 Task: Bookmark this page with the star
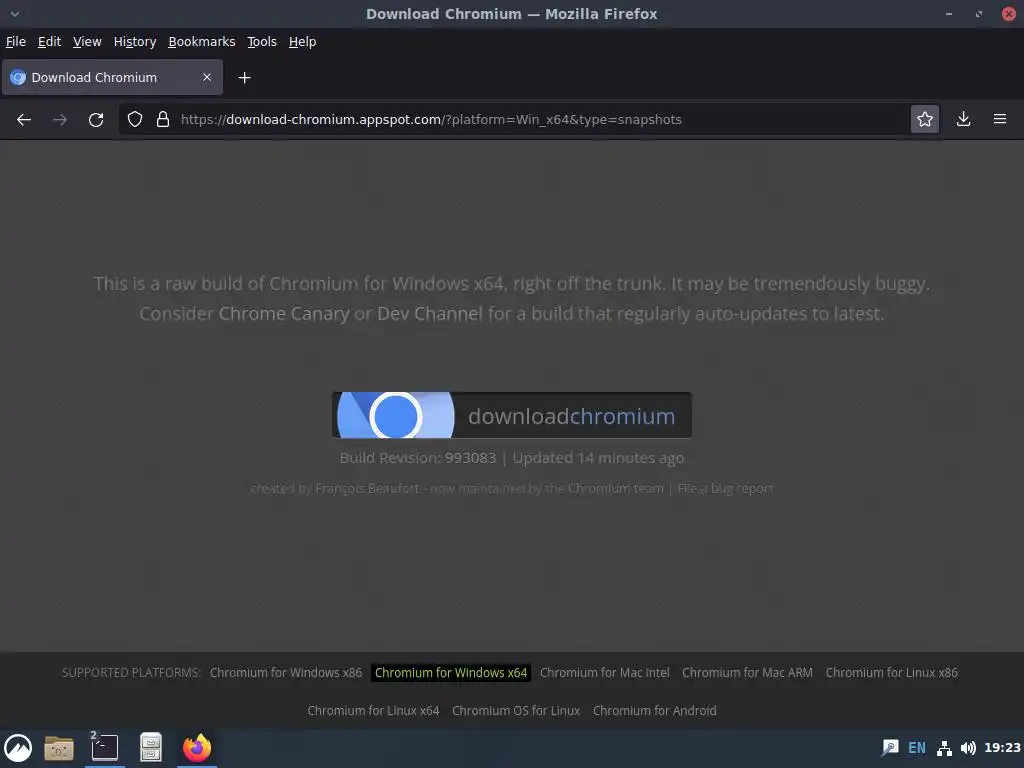(925, 119)
